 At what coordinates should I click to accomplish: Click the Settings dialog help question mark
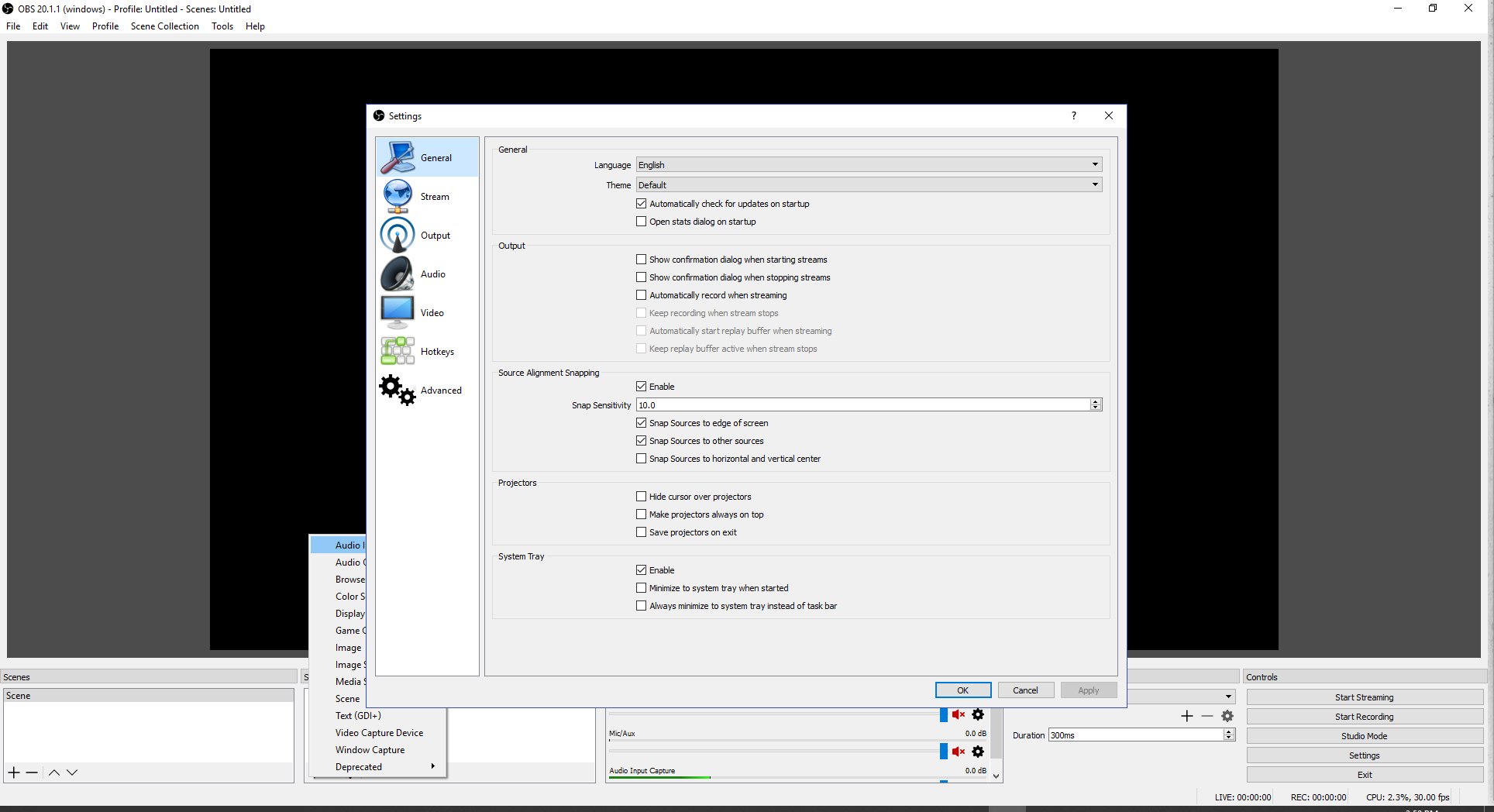pyautogui.click(x=1073, y=115)
